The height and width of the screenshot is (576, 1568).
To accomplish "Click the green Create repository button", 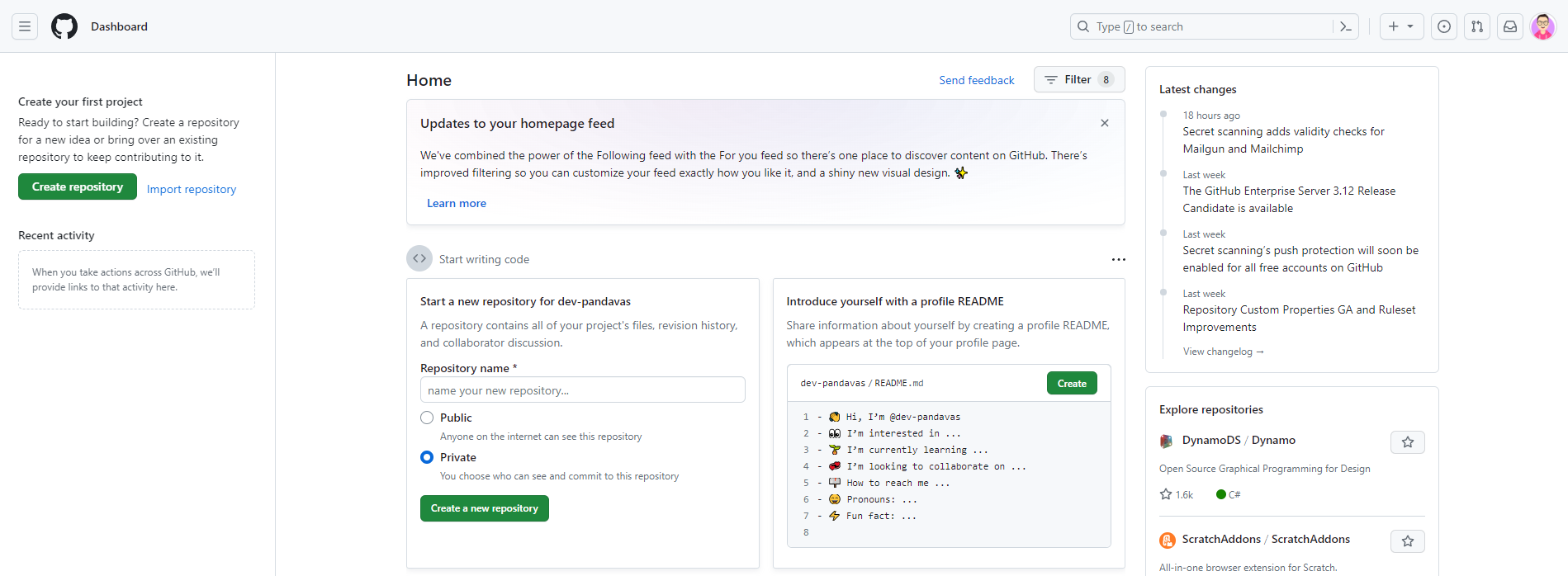I will [78, 186].
